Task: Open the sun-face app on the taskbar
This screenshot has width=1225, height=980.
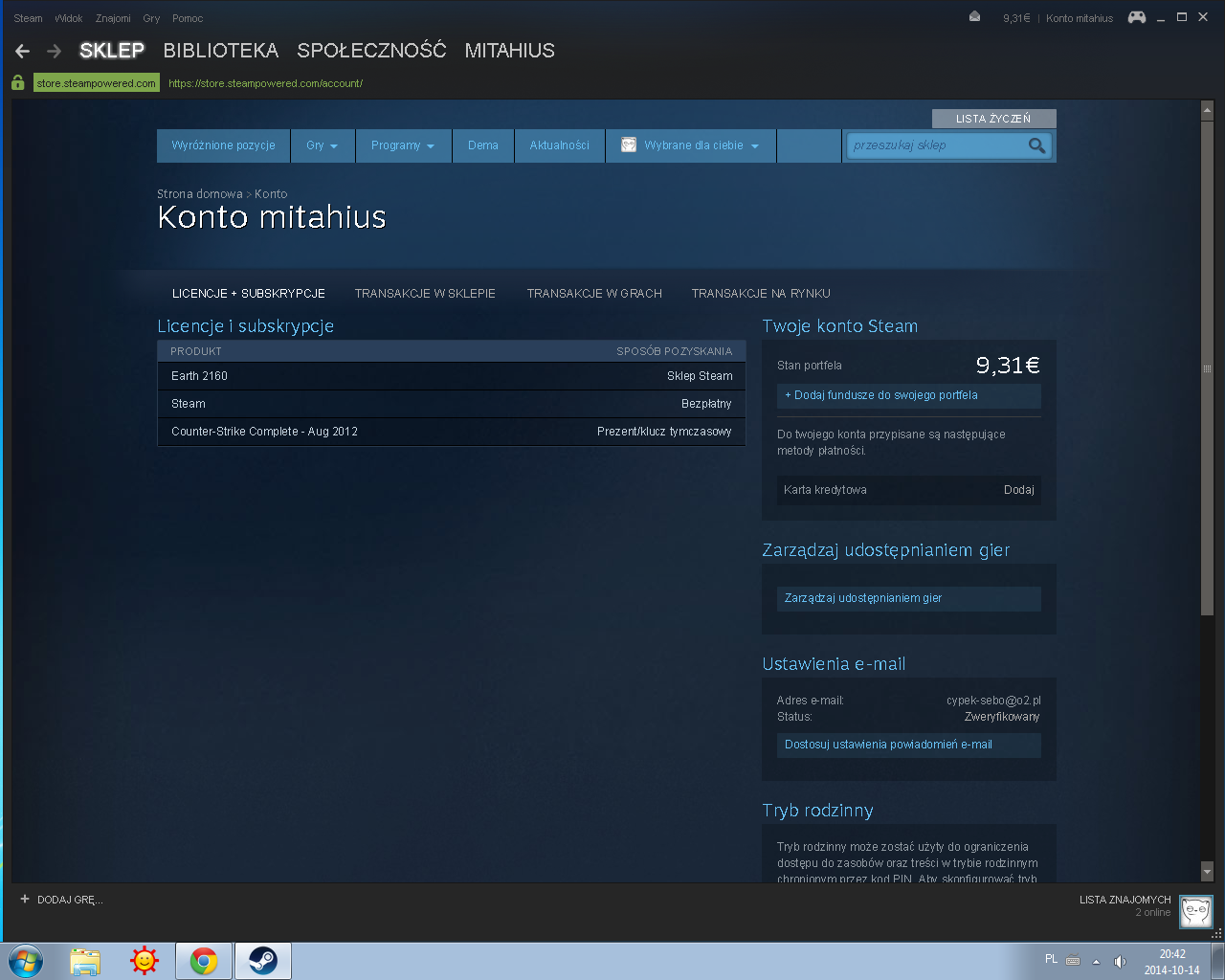Action: coord(145,961)
